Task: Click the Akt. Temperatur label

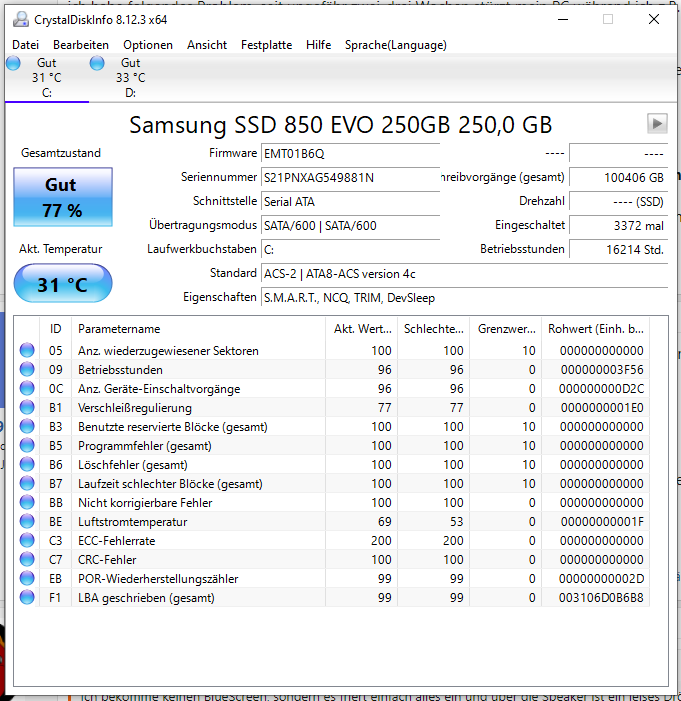Action: pos(61,249)
